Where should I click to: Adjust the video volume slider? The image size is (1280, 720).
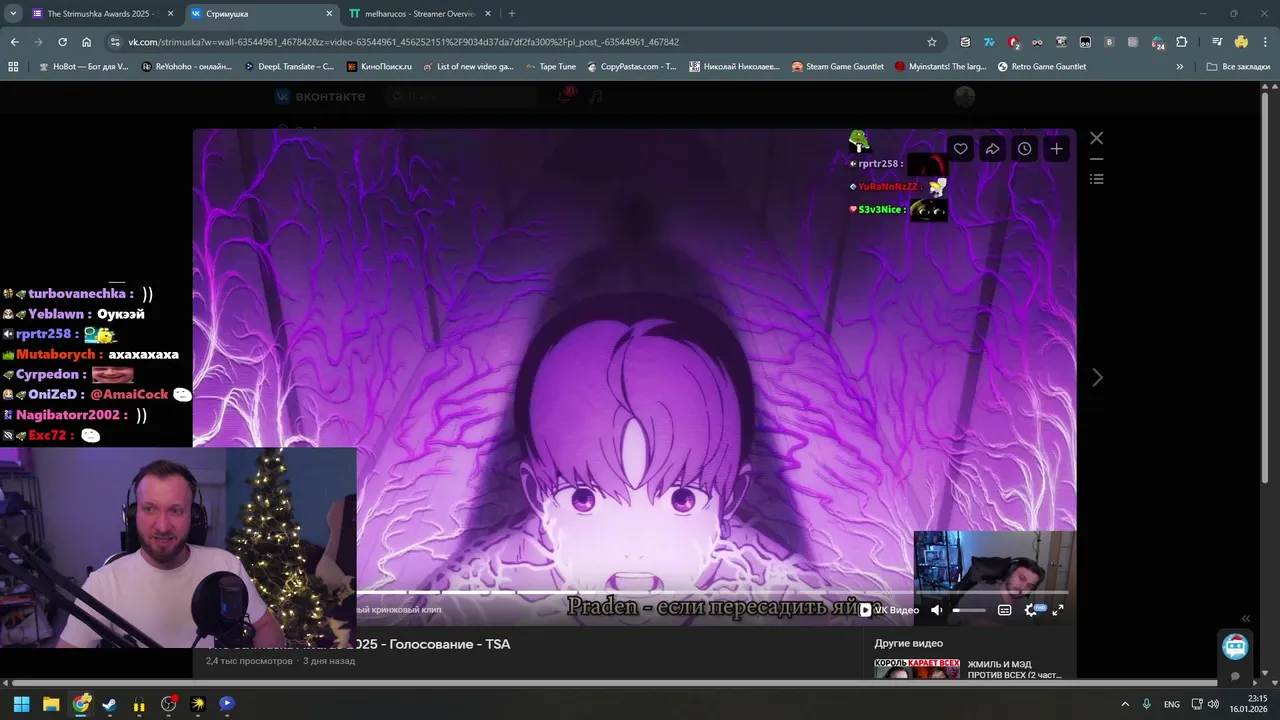[969, 610]
